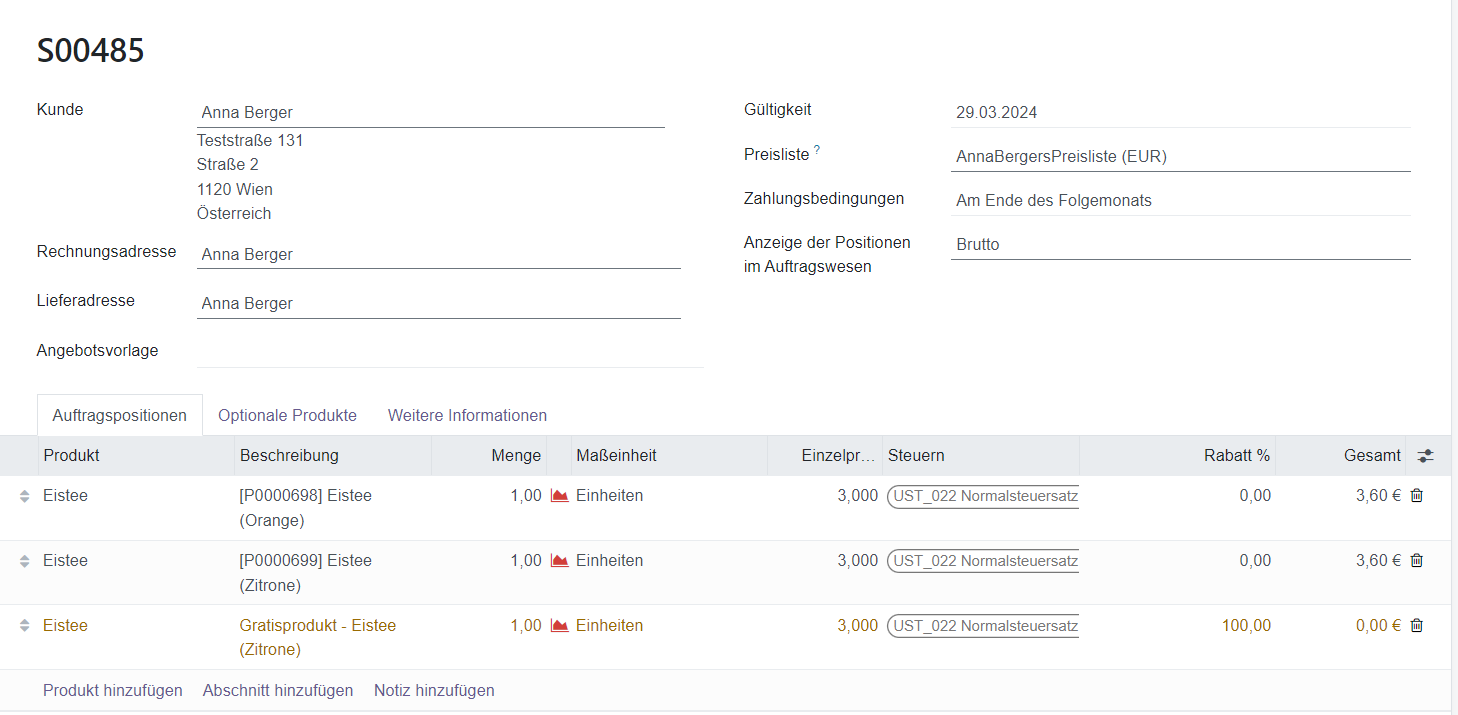Open column settings icon in table header
The width and height of the screenshot is (1458, 715).
coord(1425,456)
